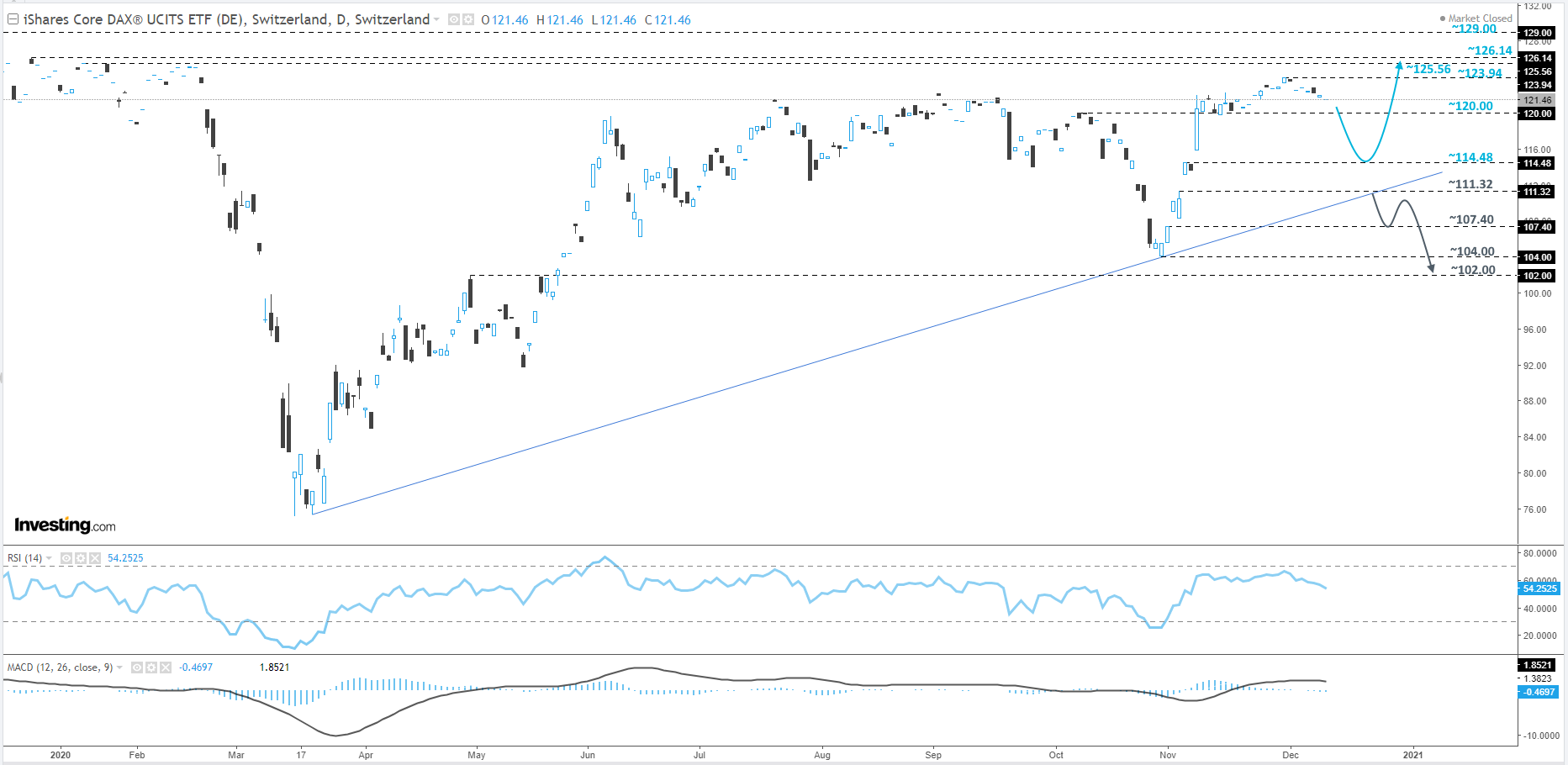Open the symbol dropdown arrow after the title
Screen dimensions: 1568x765
[436, 19]
